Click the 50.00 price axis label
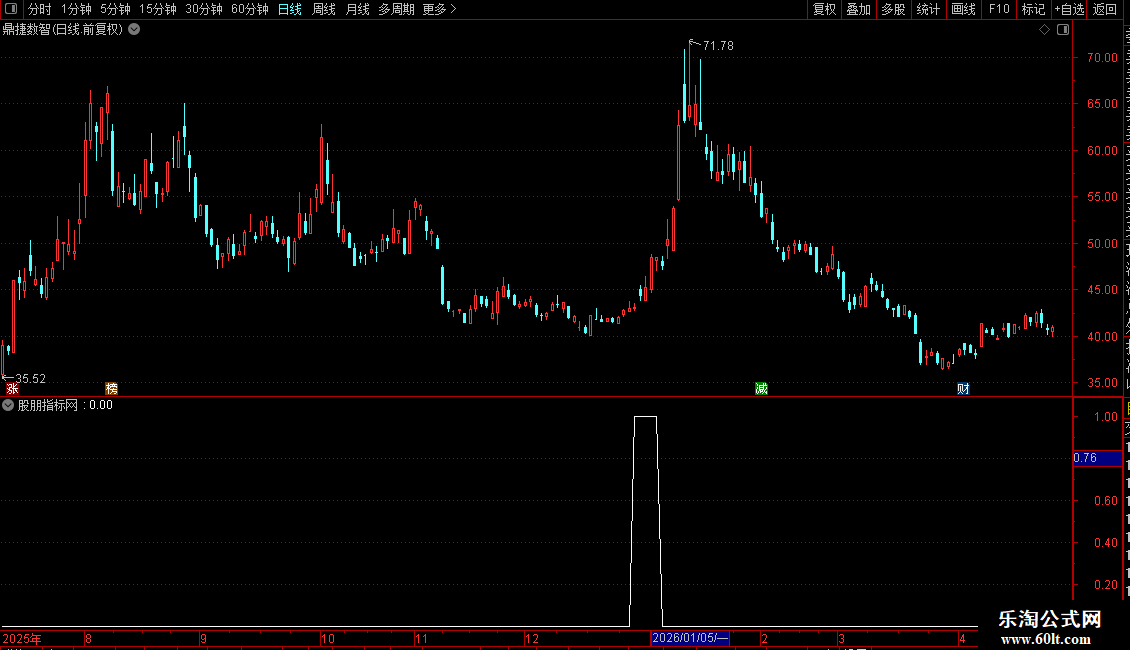Viewport: 1130px width, 650px height. [1103, 244]
